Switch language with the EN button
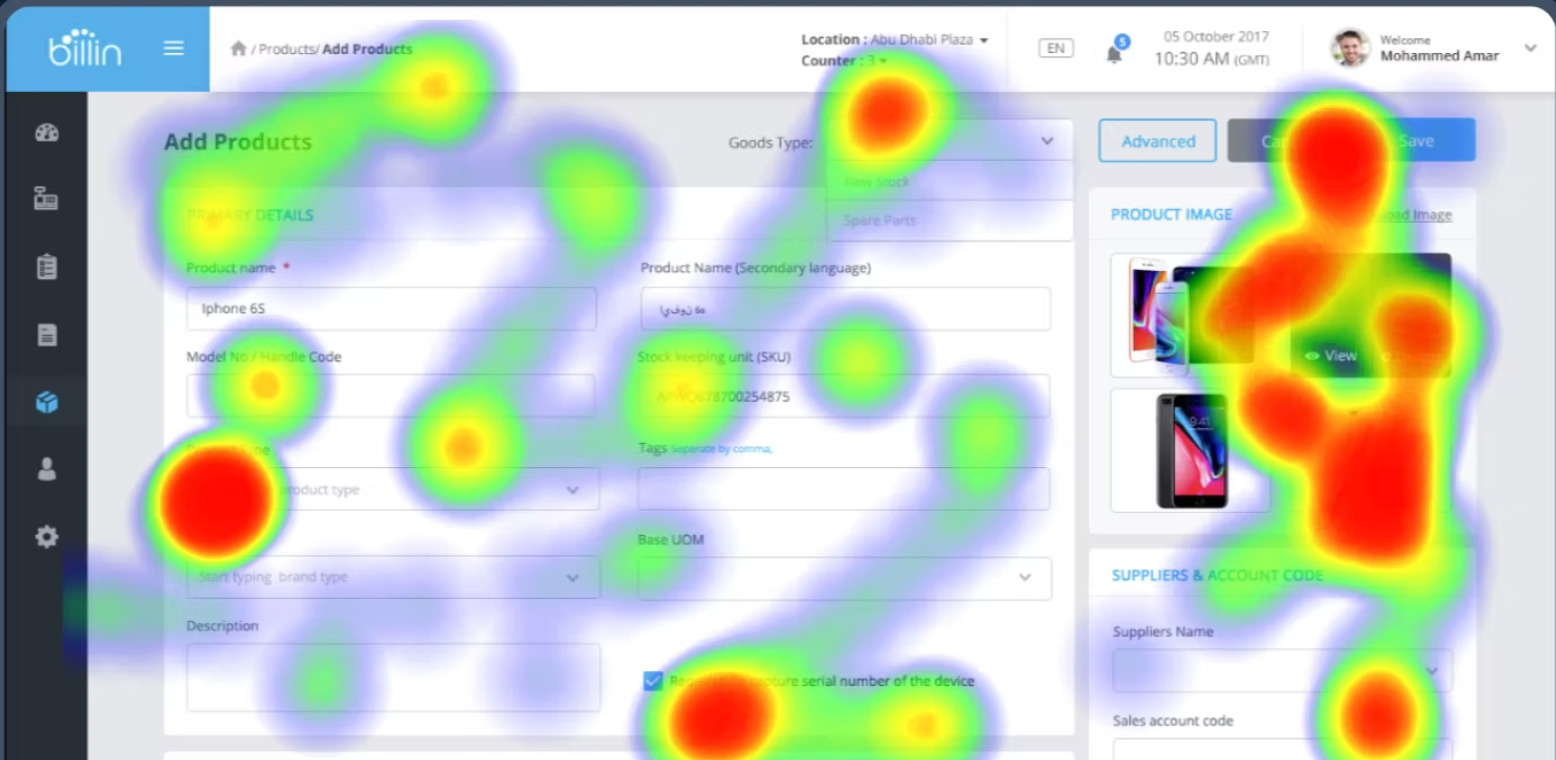 point(1056,48)
